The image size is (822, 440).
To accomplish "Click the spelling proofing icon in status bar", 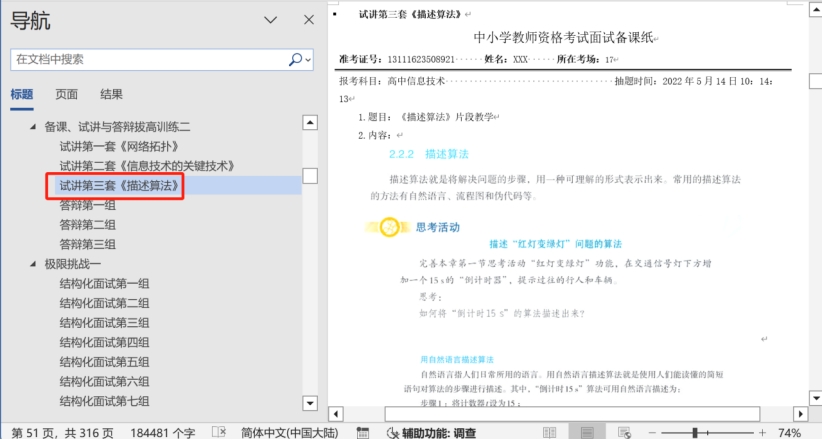I will tap(218, 433).
